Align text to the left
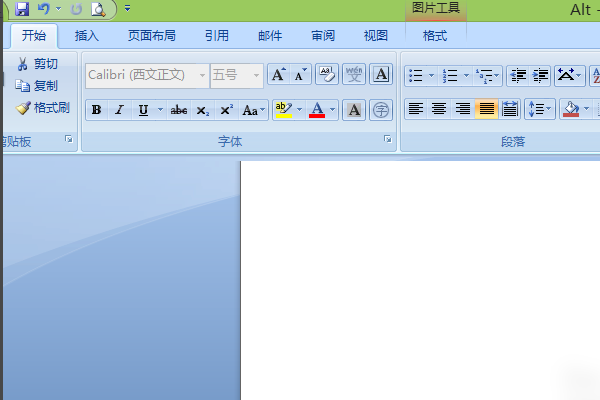 [416, 109]
